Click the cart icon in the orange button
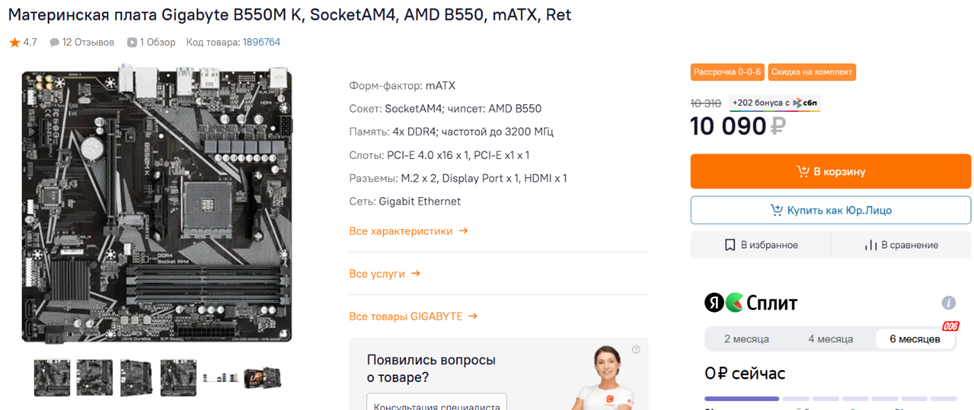Image resolution: width=974 pixels, height=410 pixels. click(x=802, y=172)
